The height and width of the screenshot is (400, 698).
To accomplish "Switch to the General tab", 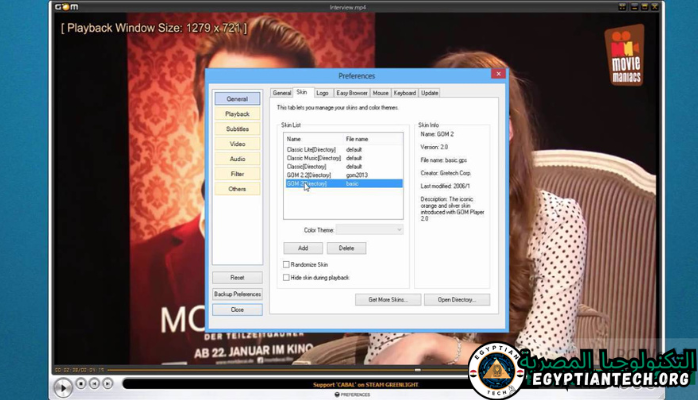I will coord(282,93).
